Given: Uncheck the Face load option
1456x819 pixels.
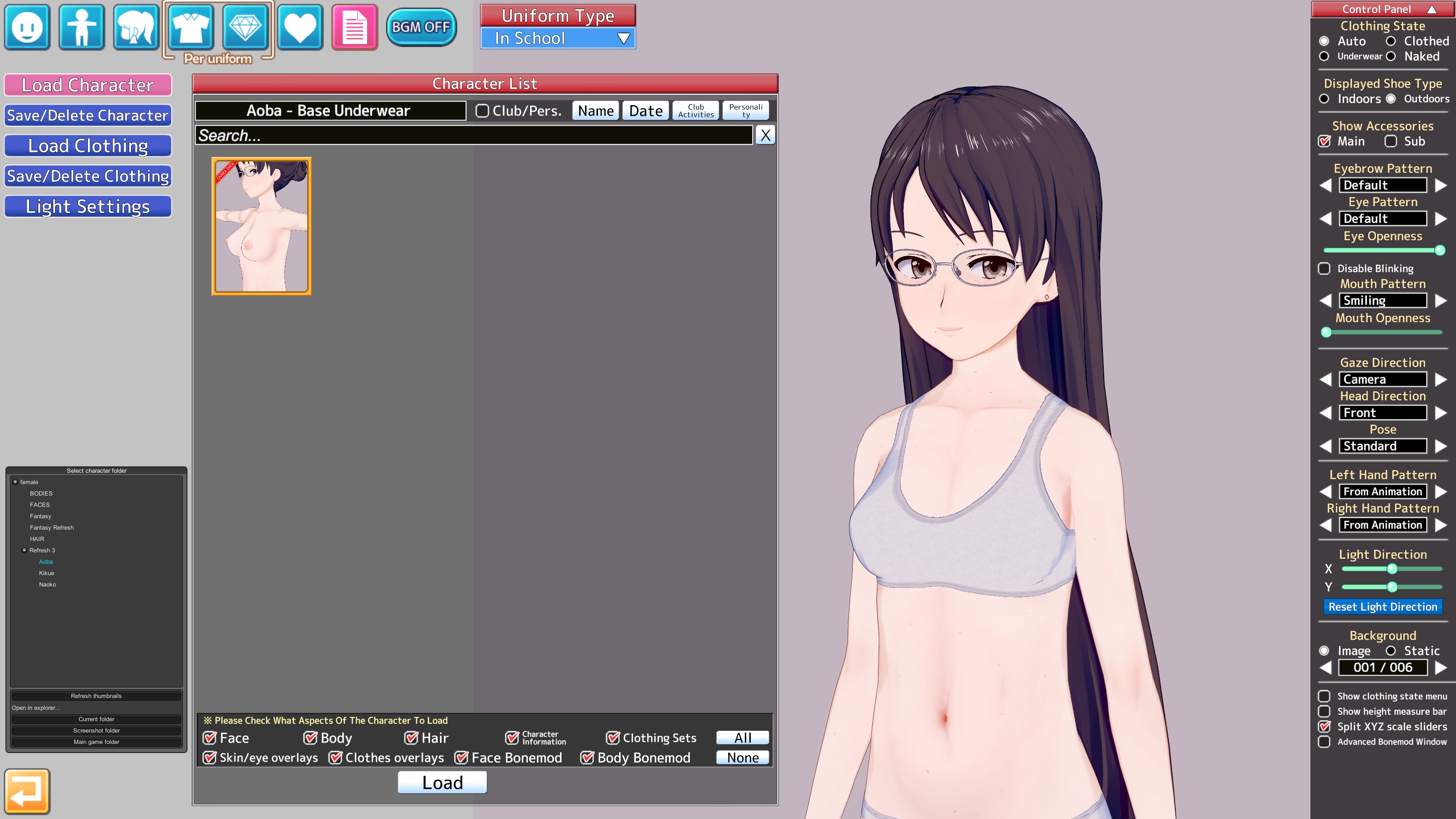Looking at the screenshot, I should pyautogui.click(x=210, y=738).
